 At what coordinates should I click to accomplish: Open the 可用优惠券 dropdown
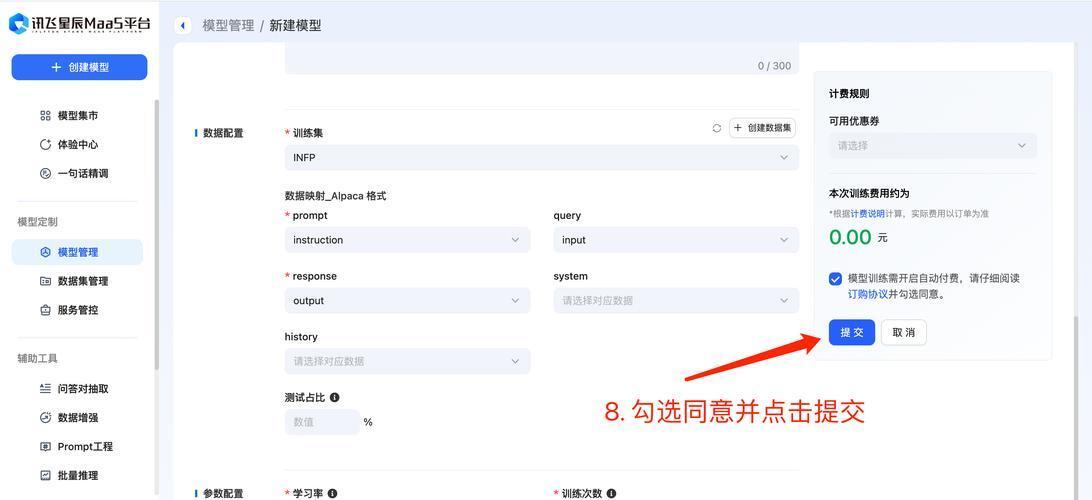[932, 146]
